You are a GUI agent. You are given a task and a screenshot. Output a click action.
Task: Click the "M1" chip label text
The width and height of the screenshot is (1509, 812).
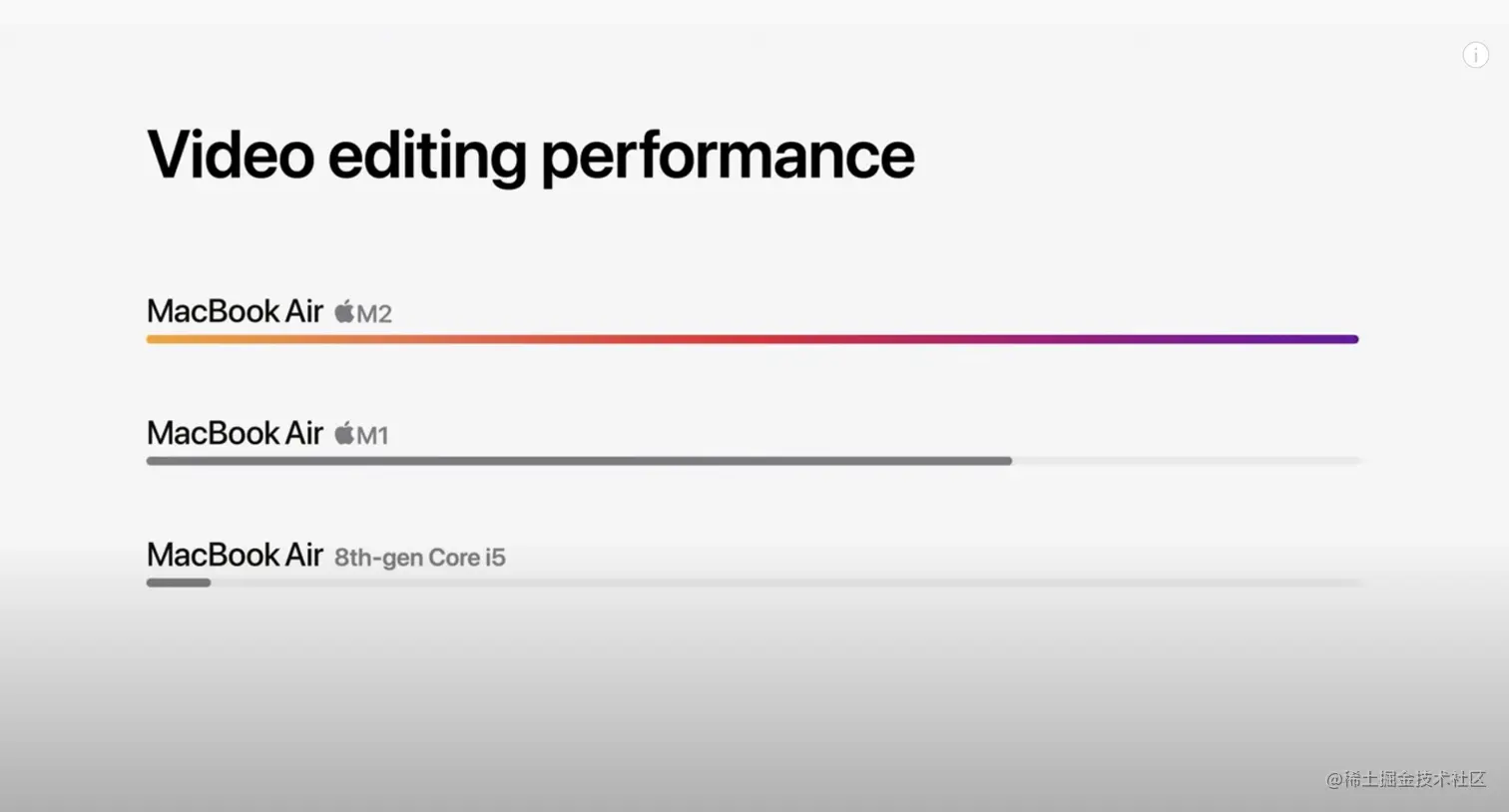click(372, 436)
